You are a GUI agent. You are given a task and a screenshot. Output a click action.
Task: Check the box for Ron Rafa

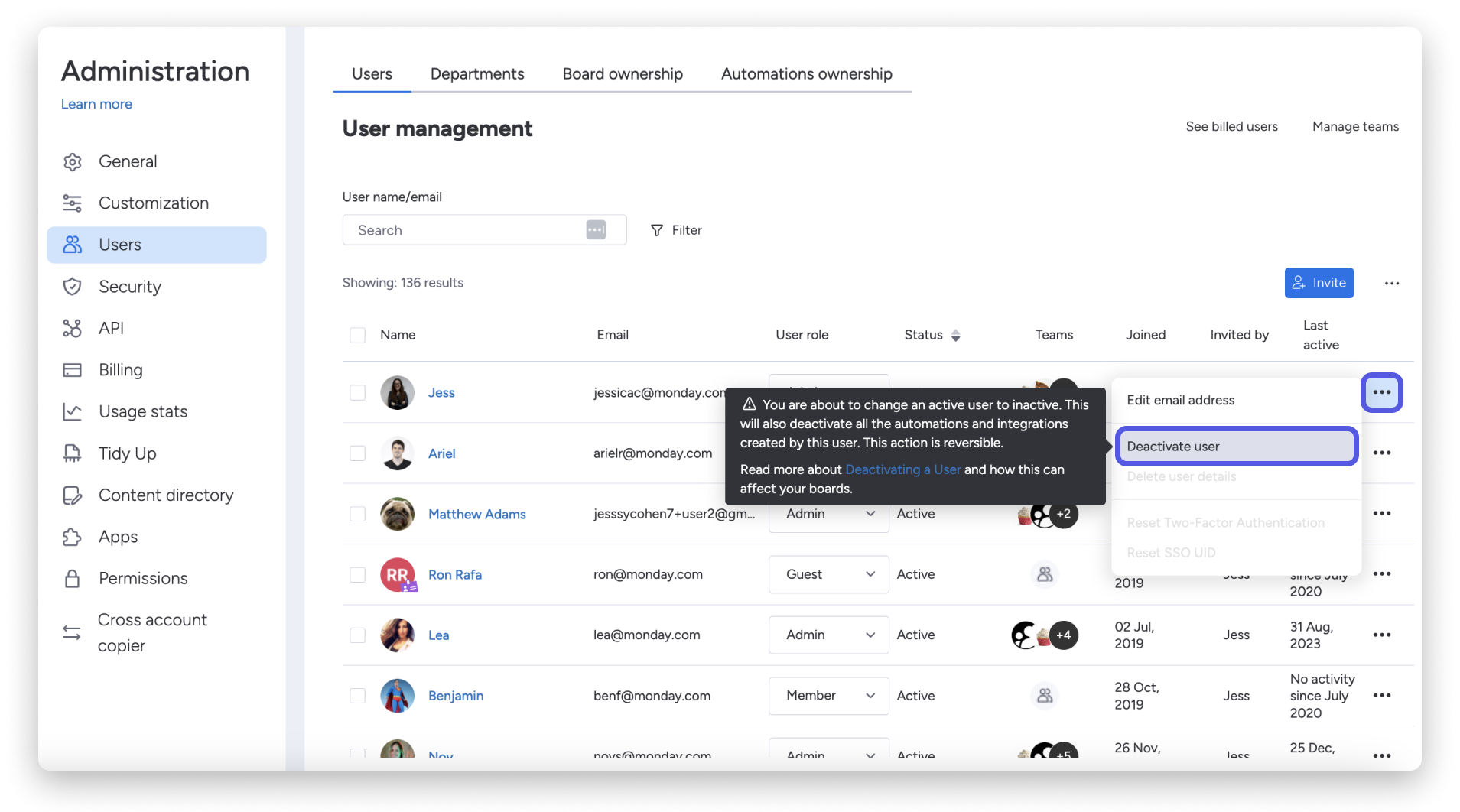357,574
